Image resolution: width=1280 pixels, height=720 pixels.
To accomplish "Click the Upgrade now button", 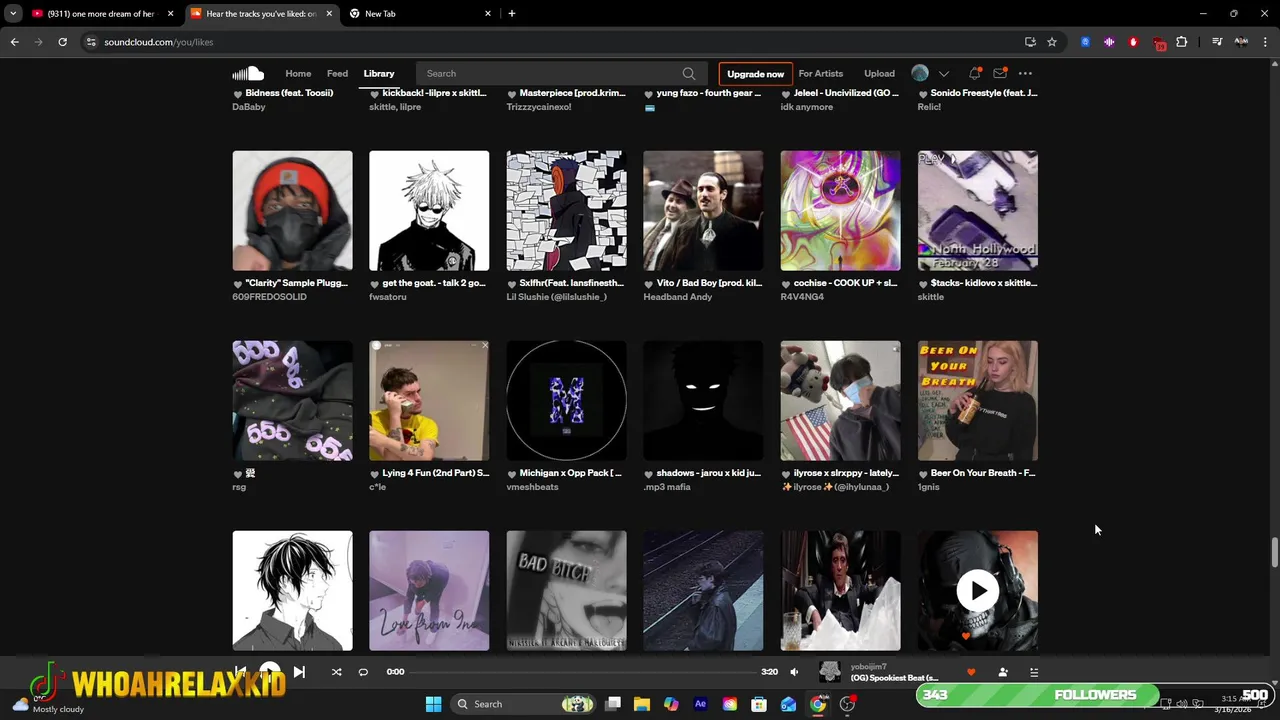I will (755, 74).
